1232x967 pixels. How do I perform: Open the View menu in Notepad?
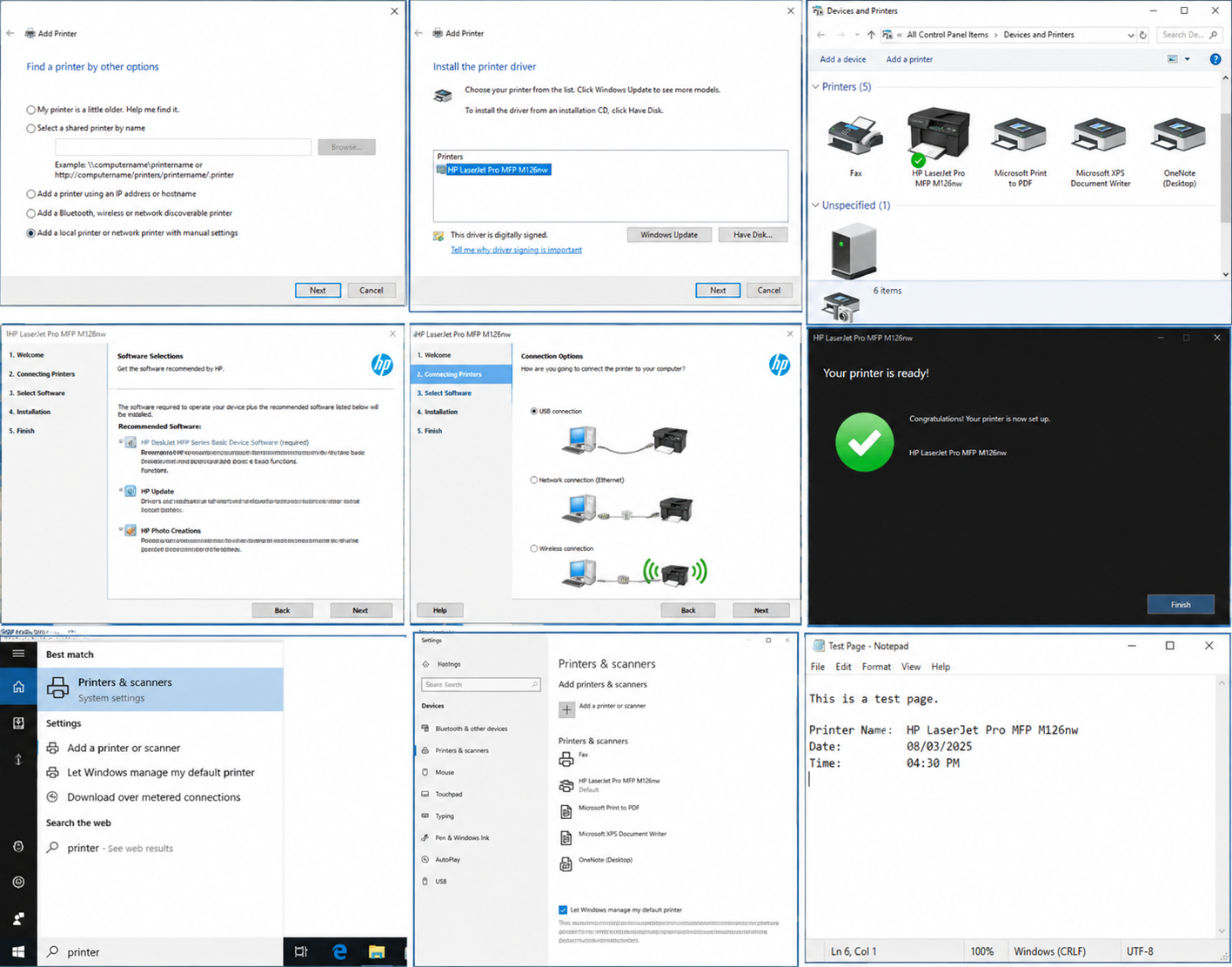tap(911, 667)
